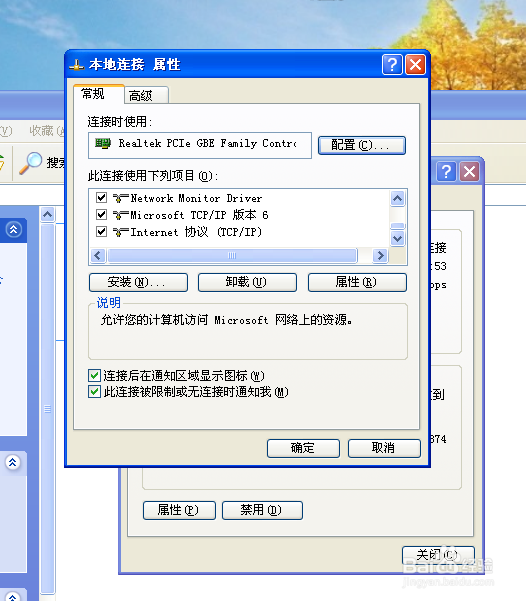This screenshot has width=526, height=601.
Task: Click 关闭(C) in the background status window
Action: (438, 555)
